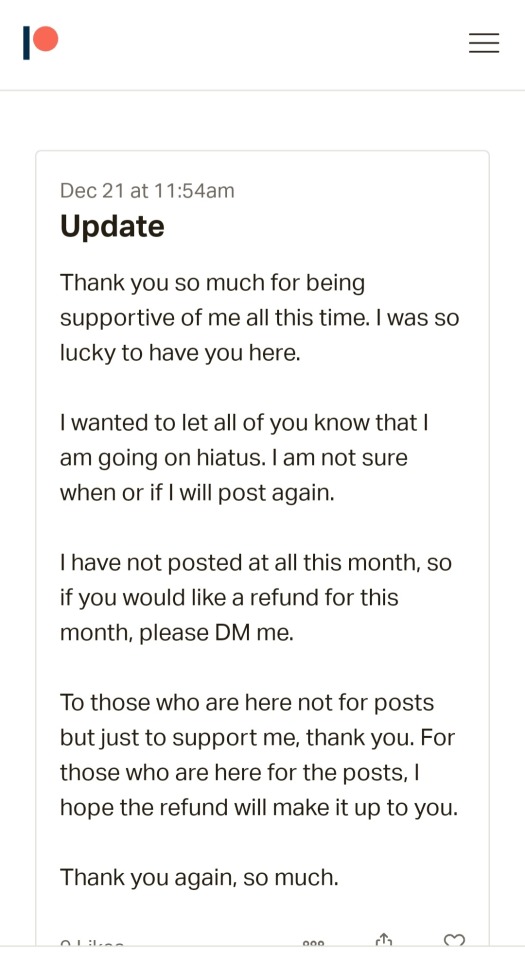Click the empty header area beside the menu
Viewport: 525px width, 960px height.
click(263, 43)
